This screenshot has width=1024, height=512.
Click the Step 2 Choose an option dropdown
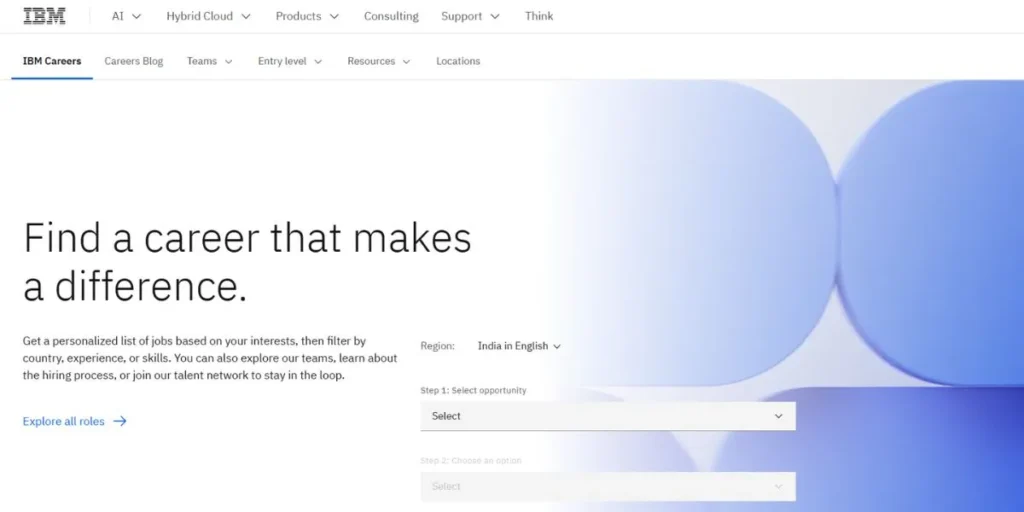point(607,486)
